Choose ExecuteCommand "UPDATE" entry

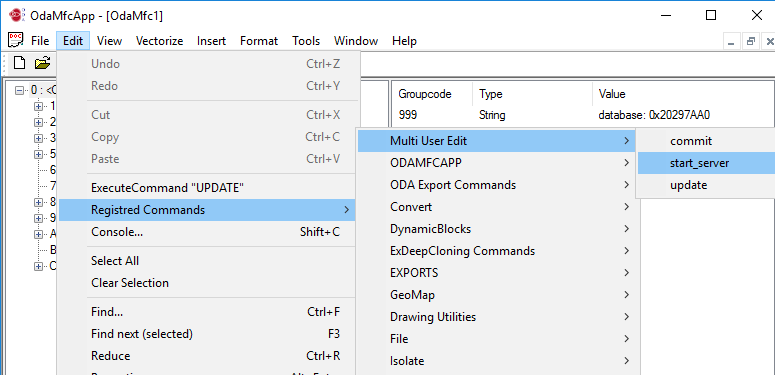click(207, 188)
